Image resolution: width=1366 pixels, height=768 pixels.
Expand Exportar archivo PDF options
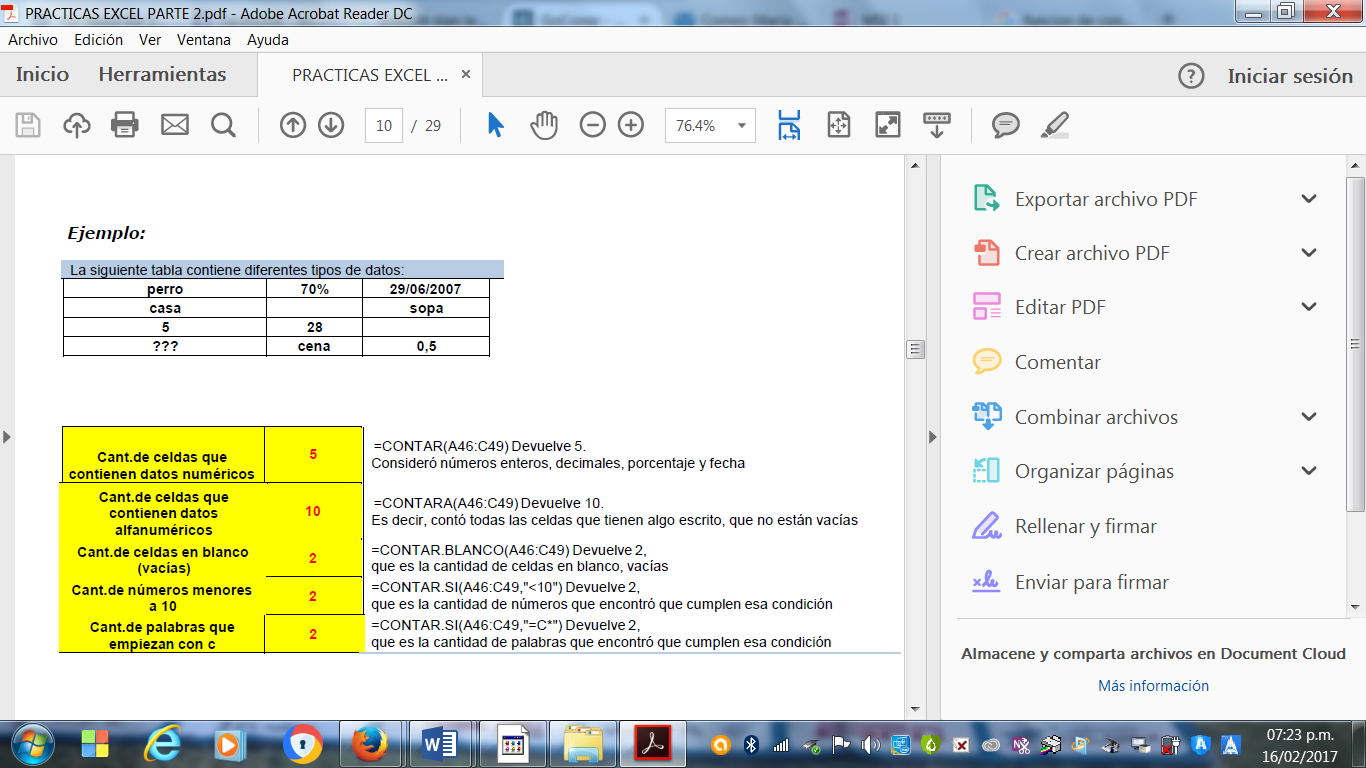point(1309,199)
